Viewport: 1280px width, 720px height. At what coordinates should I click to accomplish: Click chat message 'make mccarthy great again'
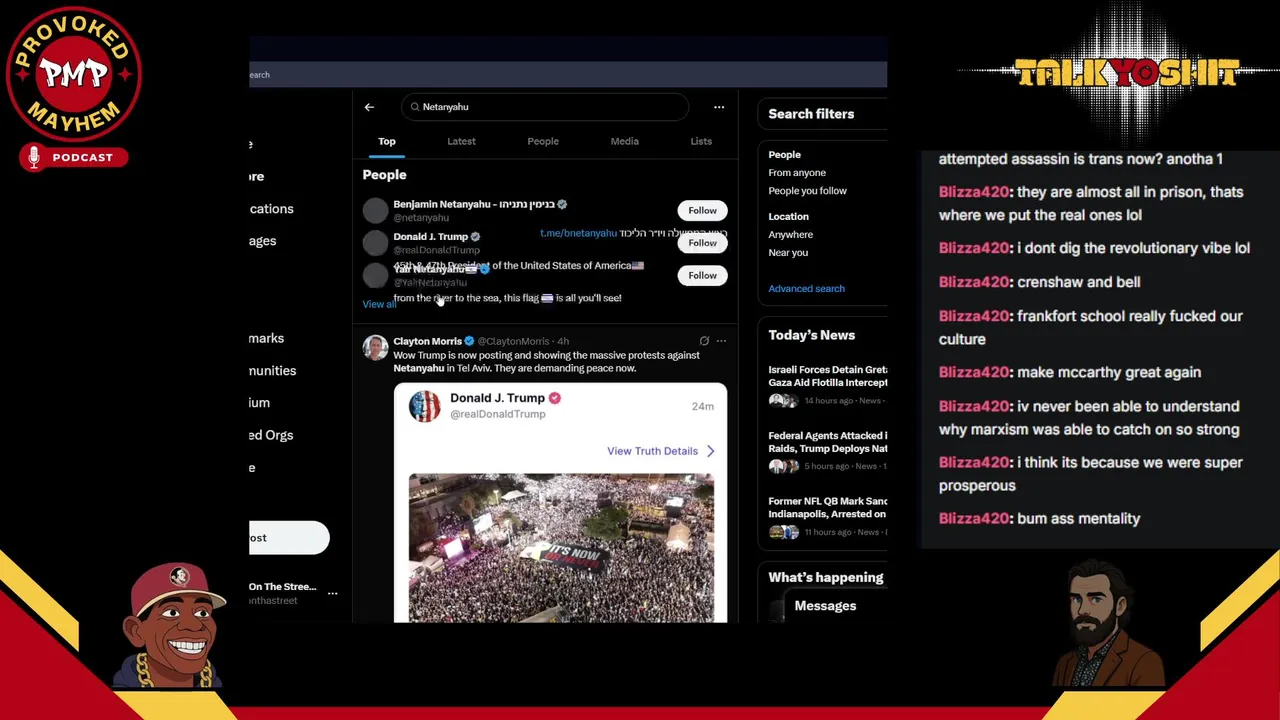coord(1070,372)
